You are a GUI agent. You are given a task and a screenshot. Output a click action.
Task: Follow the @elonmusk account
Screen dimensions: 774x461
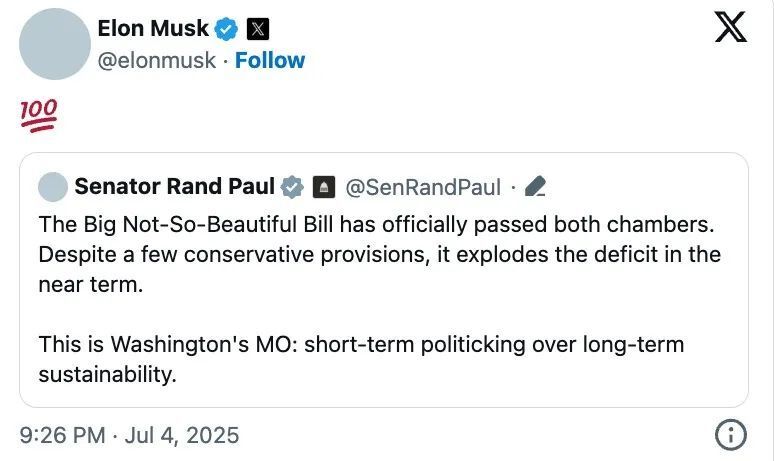[x=270, y=60]
